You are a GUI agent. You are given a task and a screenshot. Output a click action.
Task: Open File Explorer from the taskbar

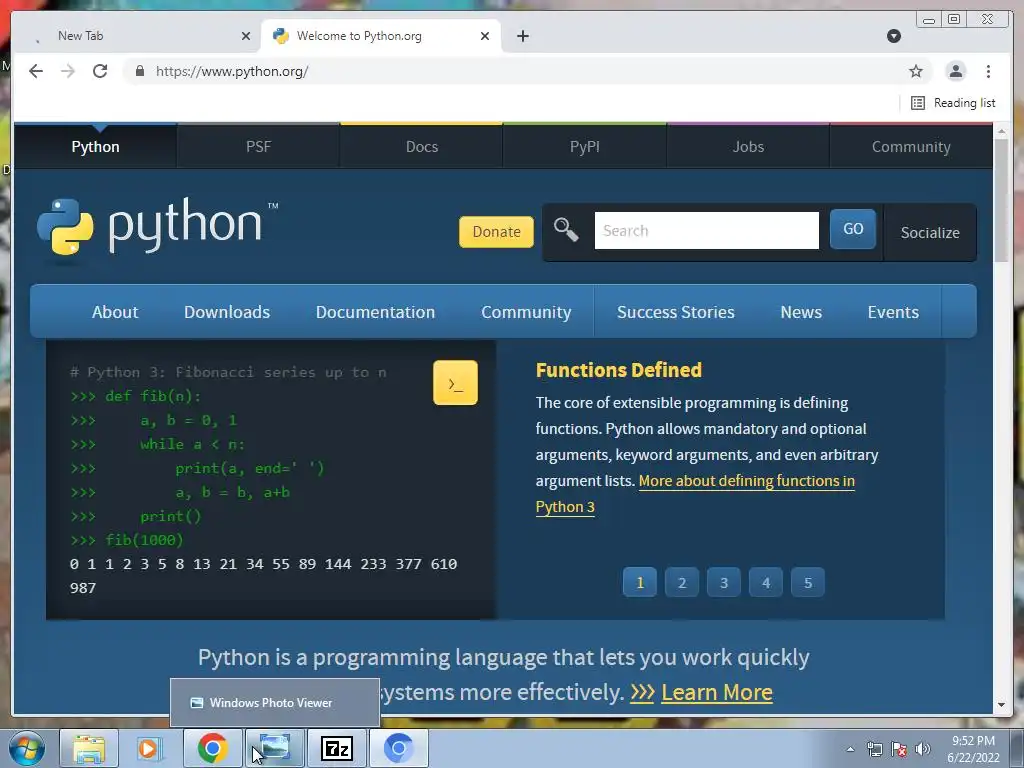coord(89,748)
